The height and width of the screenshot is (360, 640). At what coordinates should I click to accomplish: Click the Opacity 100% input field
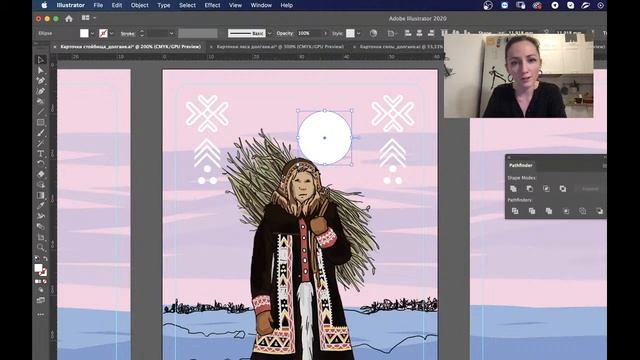click(309, 33)
